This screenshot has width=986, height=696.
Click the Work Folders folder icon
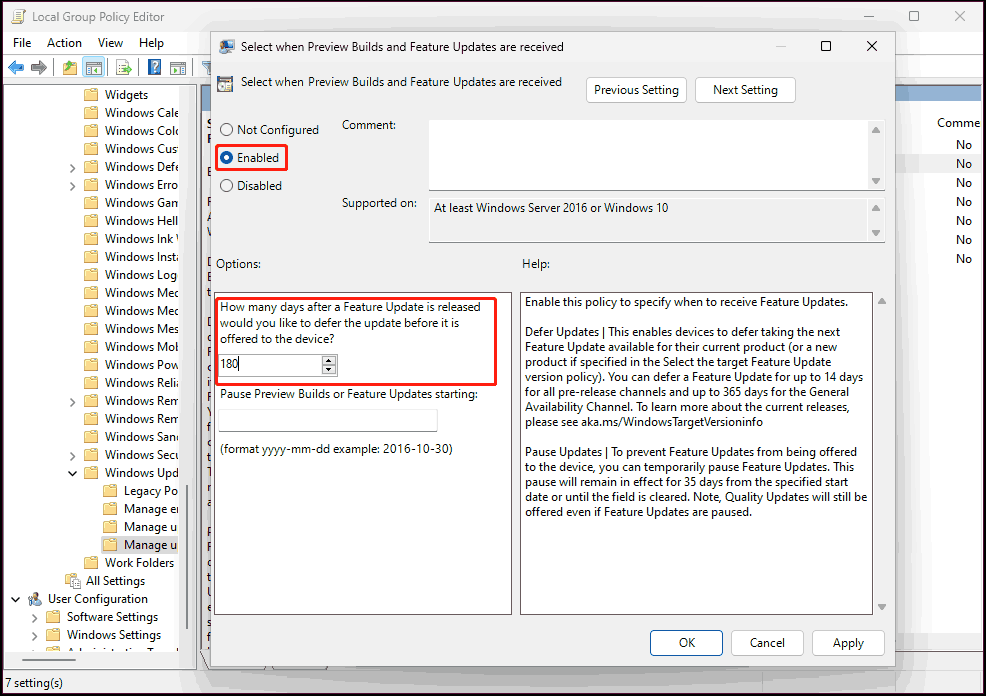click(91, 563)
